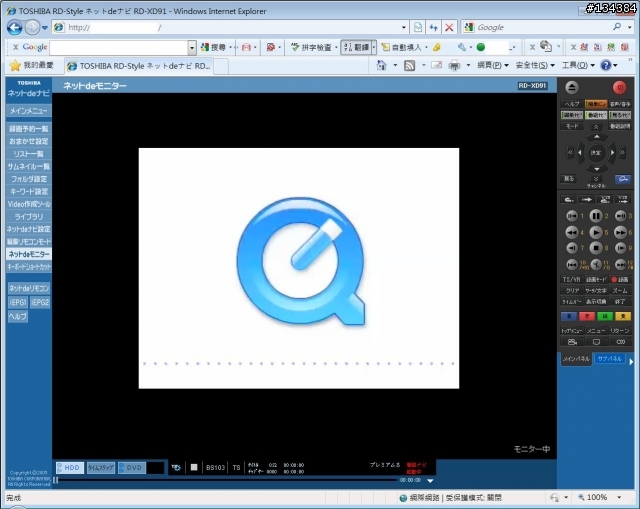This screenshot has height=509, width=640.
Task: Open the address bar history dropdown
Action: point(404,27)
